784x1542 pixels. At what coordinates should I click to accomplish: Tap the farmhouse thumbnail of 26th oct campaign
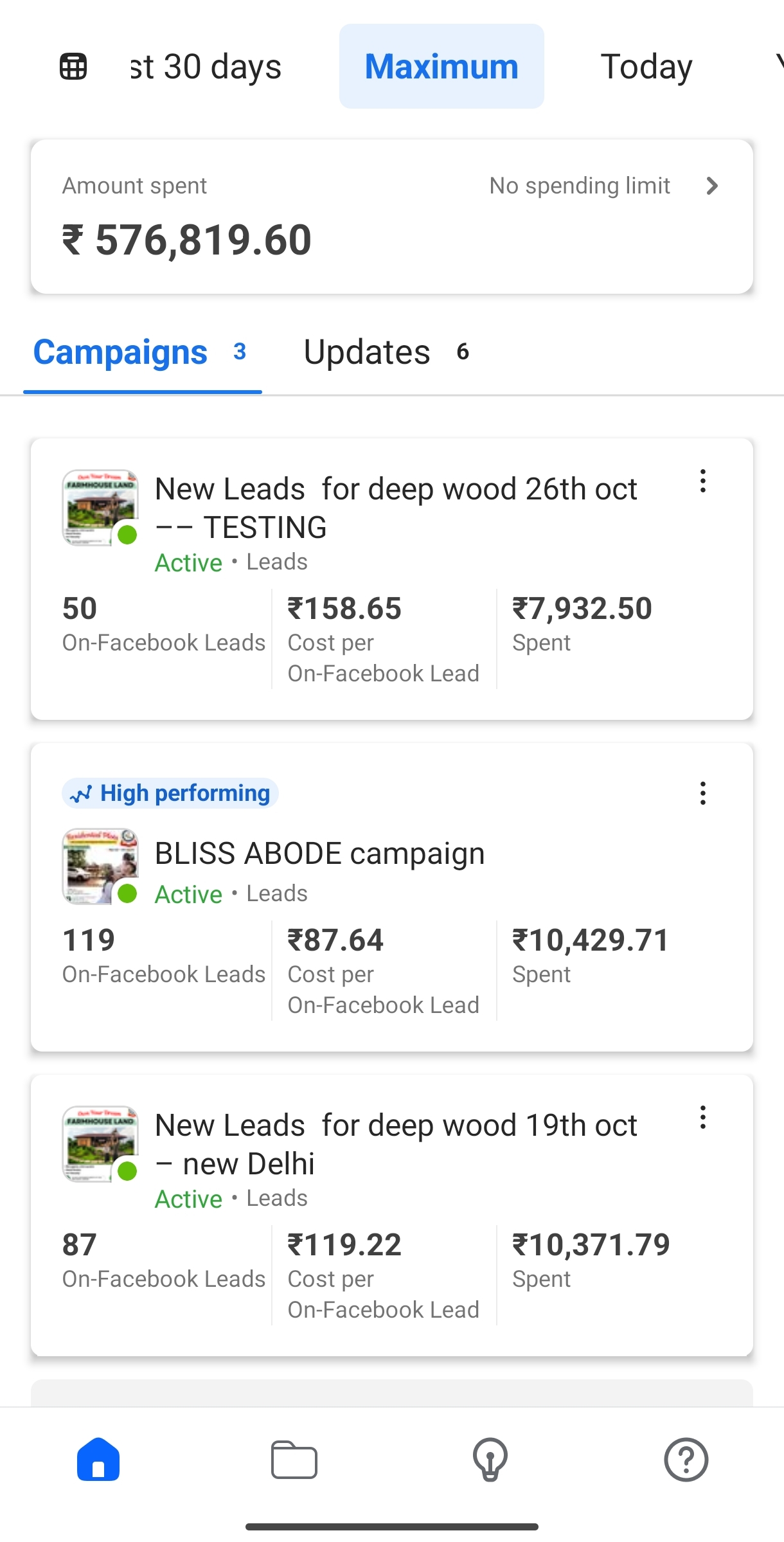tap(100, 507)
